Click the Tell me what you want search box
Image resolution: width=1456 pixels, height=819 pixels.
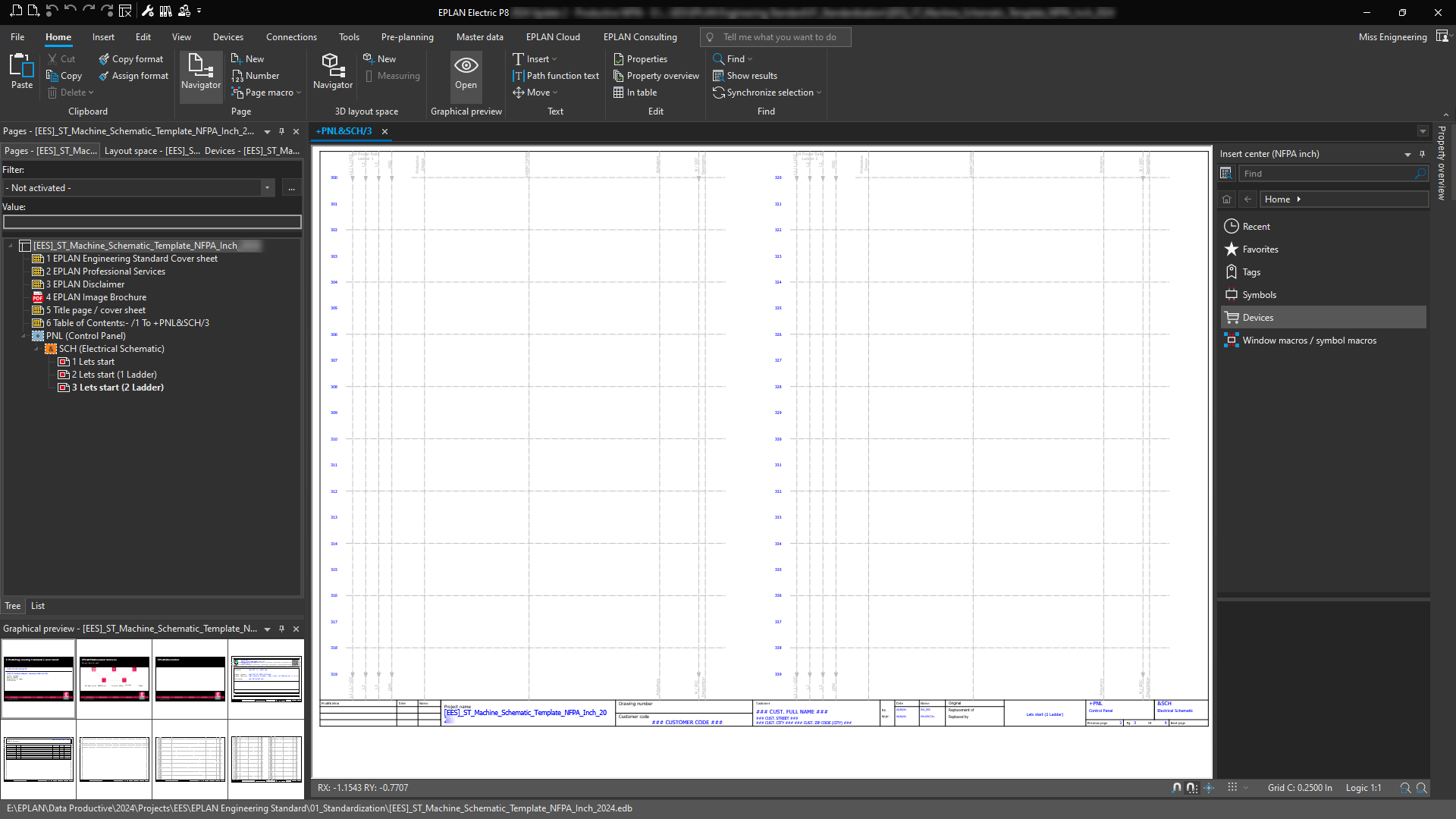[x=779, y=37]
